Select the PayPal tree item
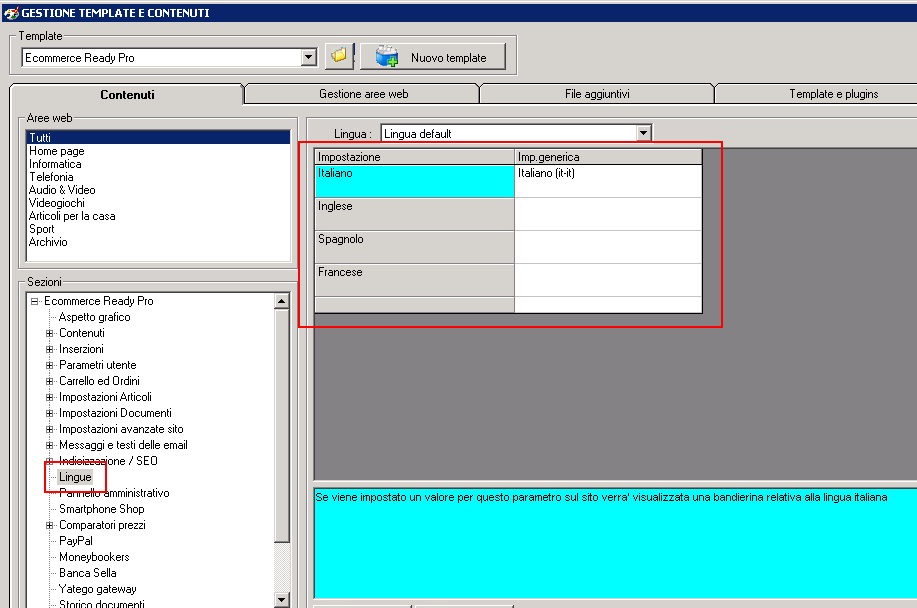 pos(76,541)
